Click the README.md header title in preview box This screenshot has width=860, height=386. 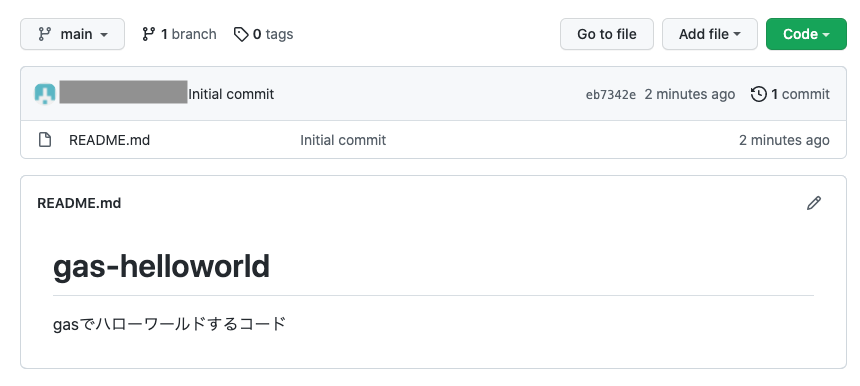pos(79,203)
